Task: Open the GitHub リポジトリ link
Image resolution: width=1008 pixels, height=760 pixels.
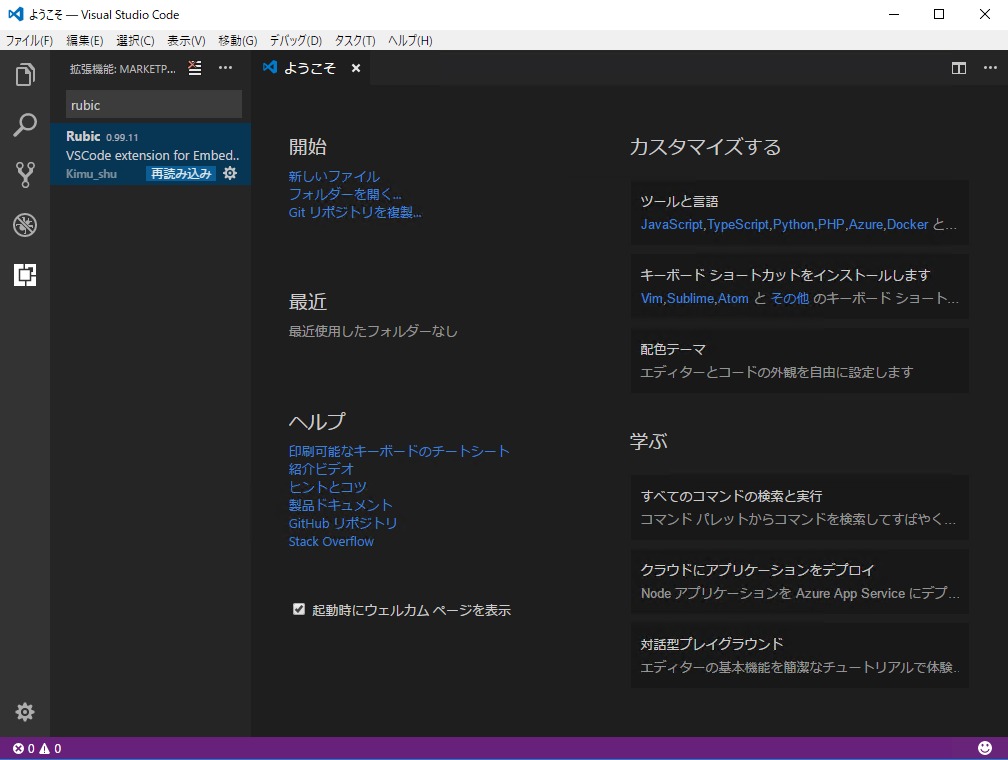Action: click(343, 523)
